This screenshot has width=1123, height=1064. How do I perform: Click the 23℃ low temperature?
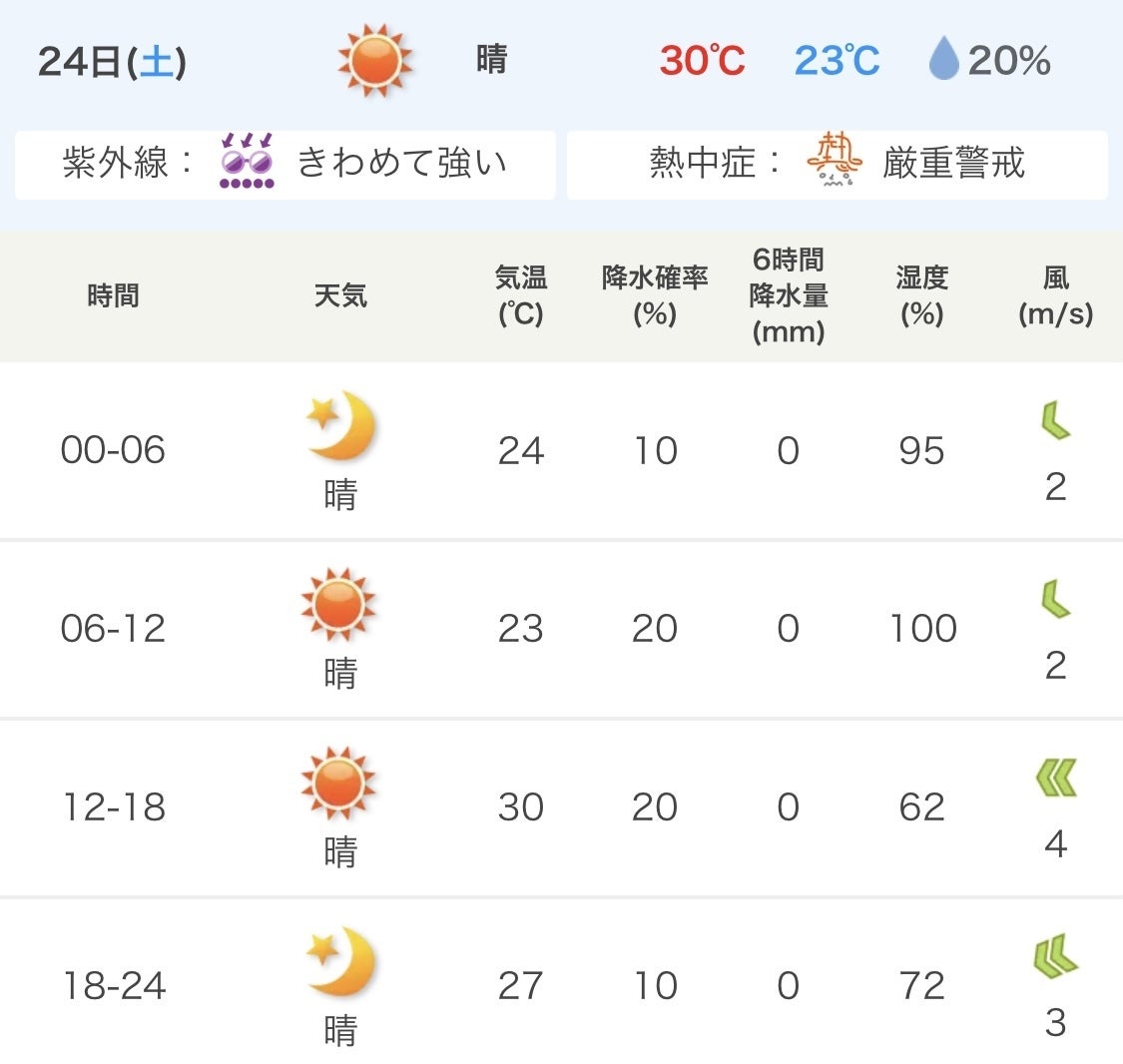point(837,61)
